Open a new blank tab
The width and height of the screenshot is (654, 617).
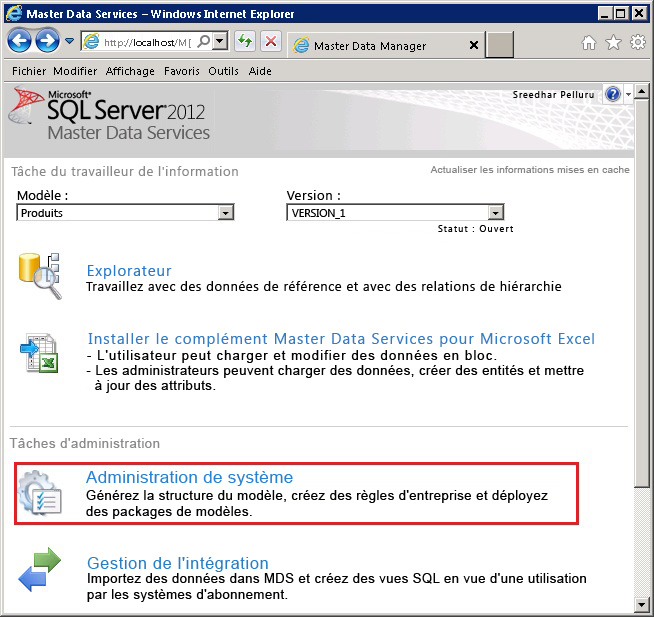click(x=500, y=45)
